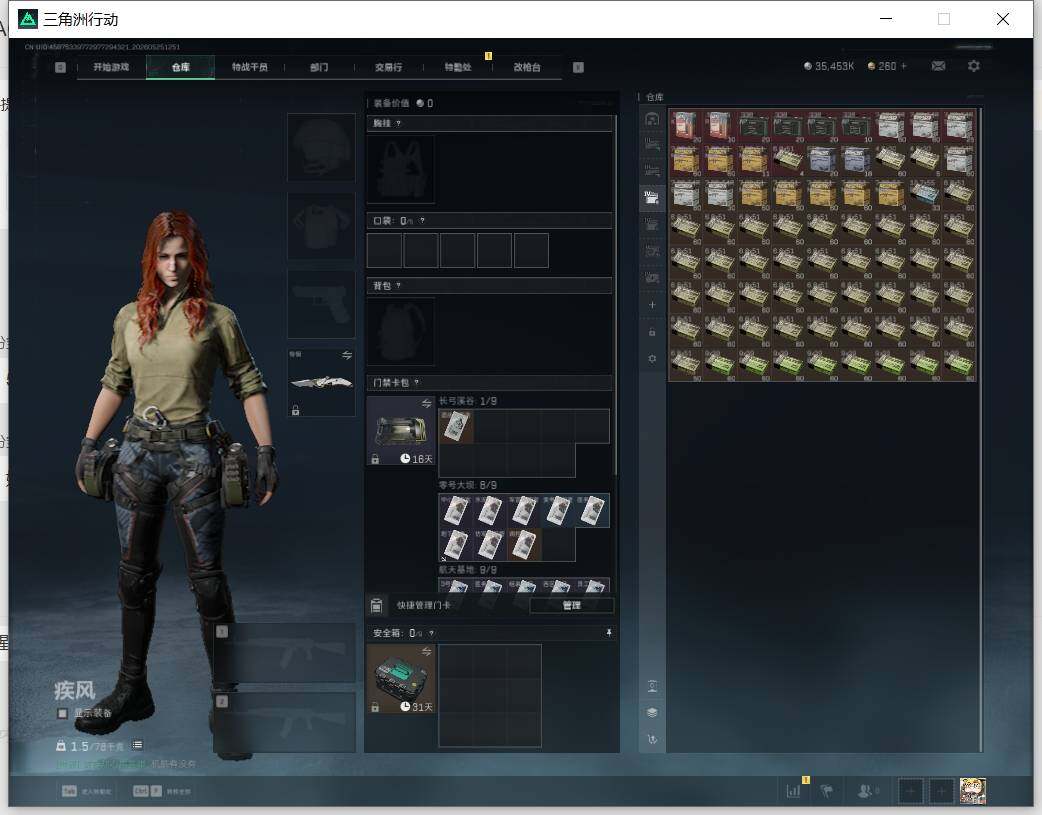Toggle the 显示装备 checkbox
The width and height of the screenshot is (1042, 815).
(x=62, y=713)
